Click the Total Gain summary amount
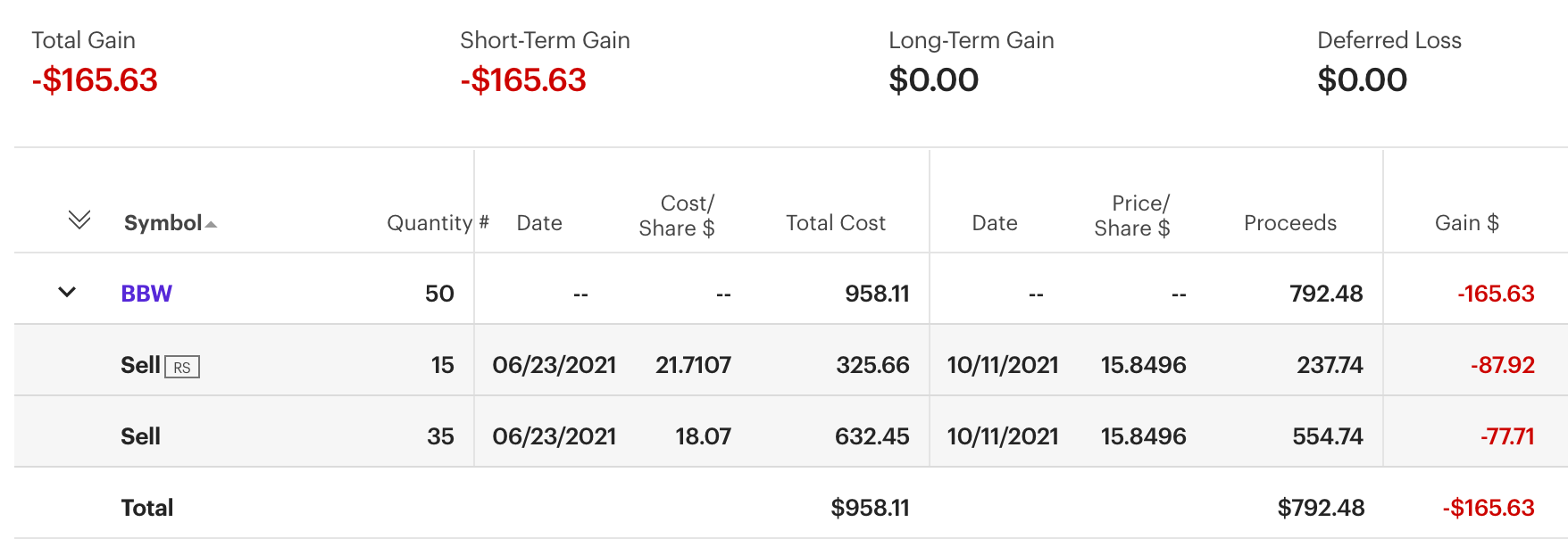Viewport: 1568px width, 539px height. point(95,80)
